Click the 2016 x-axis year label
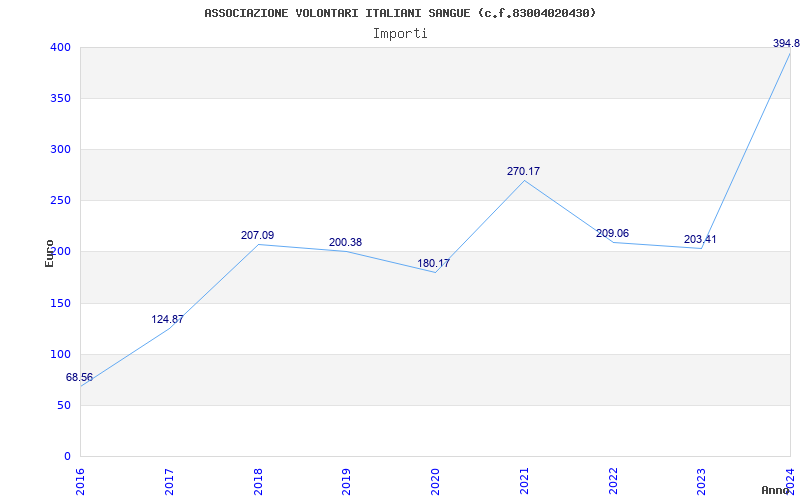 pos(80,481)
